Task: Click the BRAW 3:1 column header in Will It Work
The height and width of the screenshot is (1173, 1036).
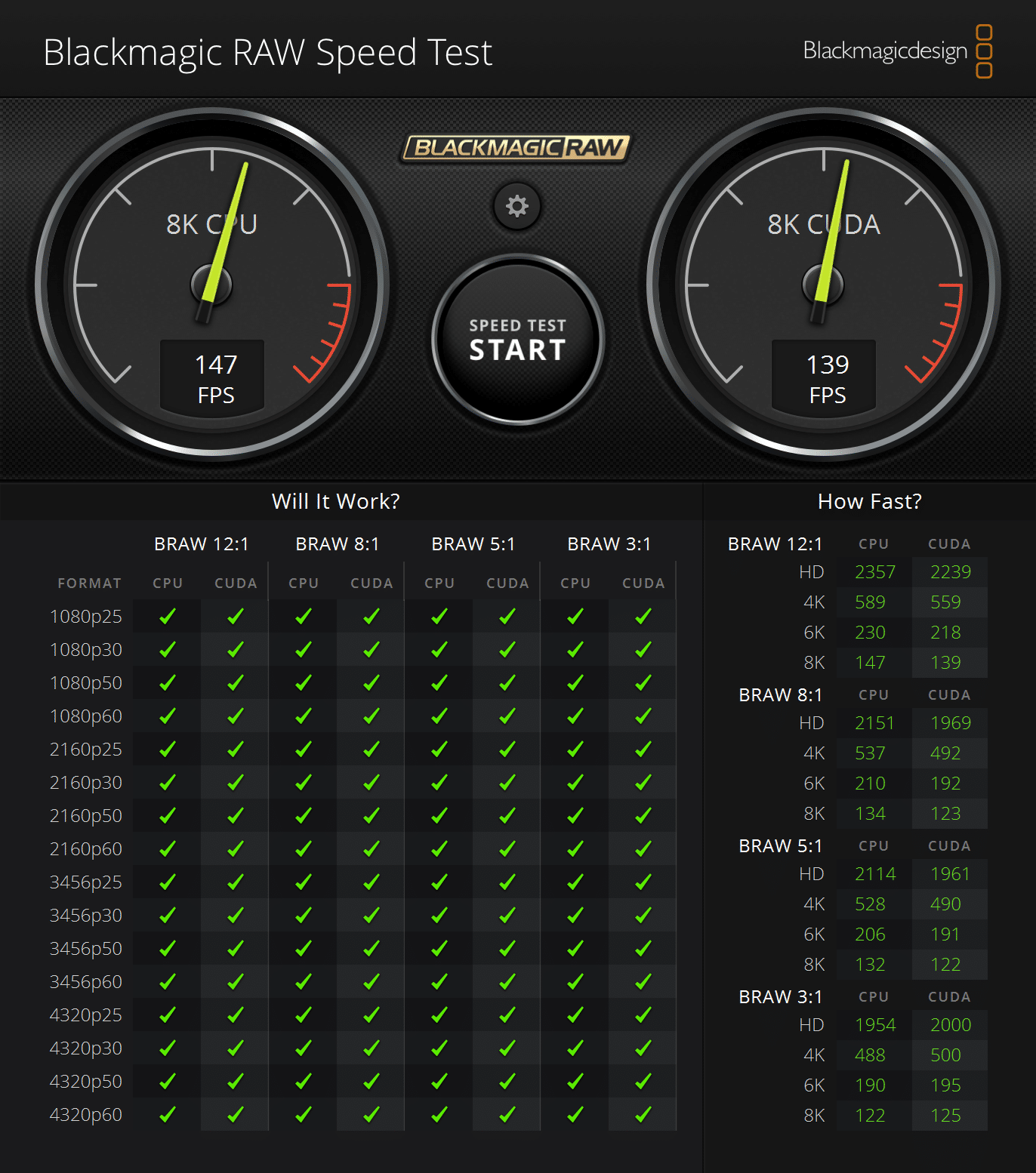Action: click(x=609, y=544)
